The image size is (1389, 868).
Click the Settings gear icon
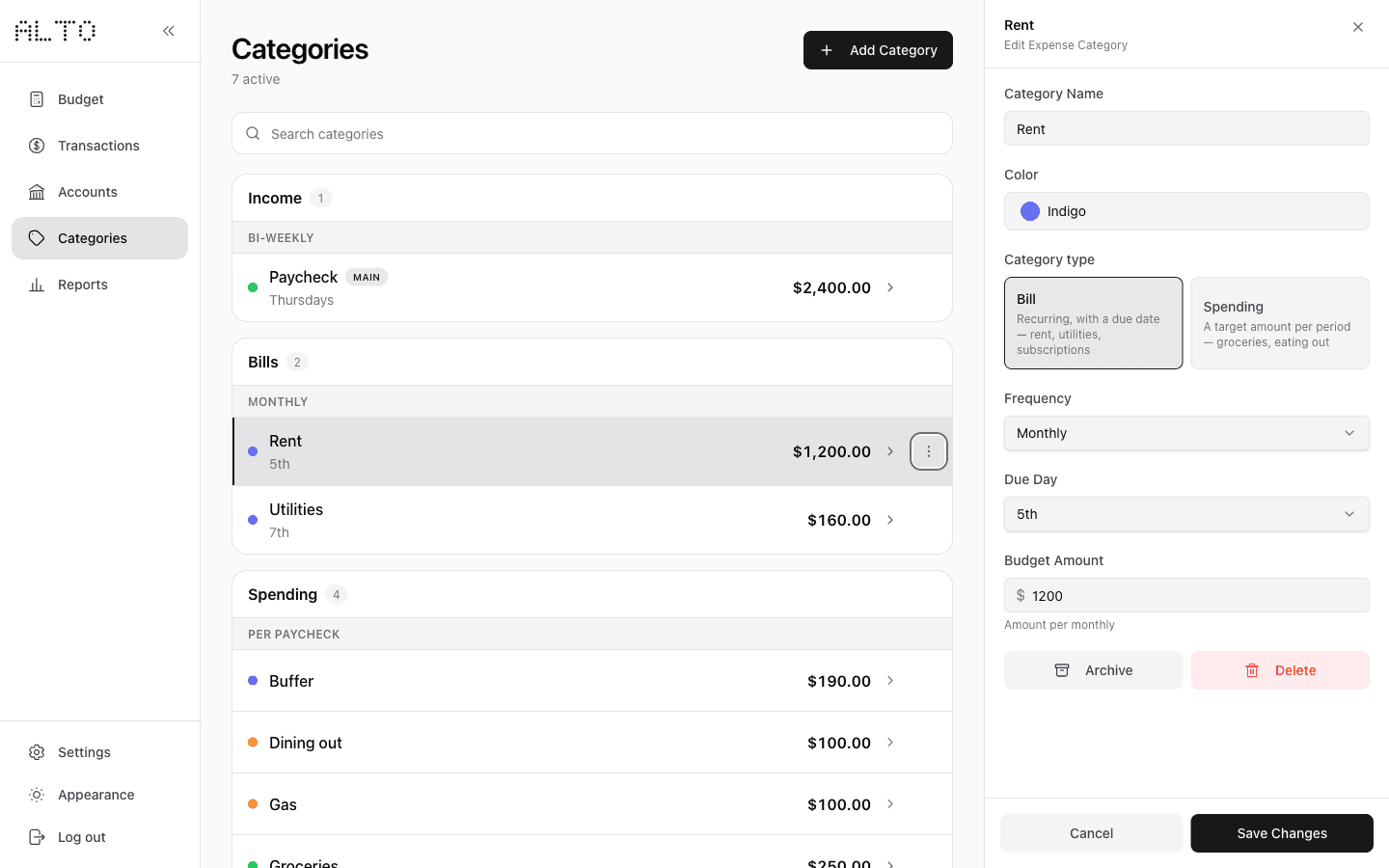pyautogui.click(x=37, y=752)
